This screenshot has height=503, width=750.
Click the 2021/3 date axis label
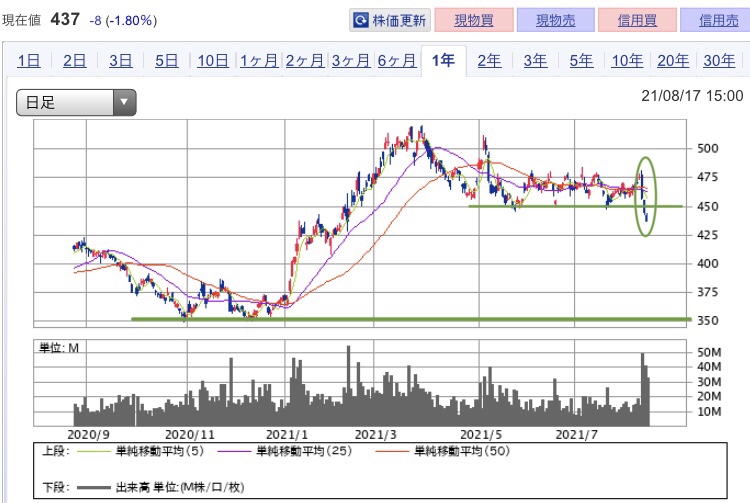point(375,435)
